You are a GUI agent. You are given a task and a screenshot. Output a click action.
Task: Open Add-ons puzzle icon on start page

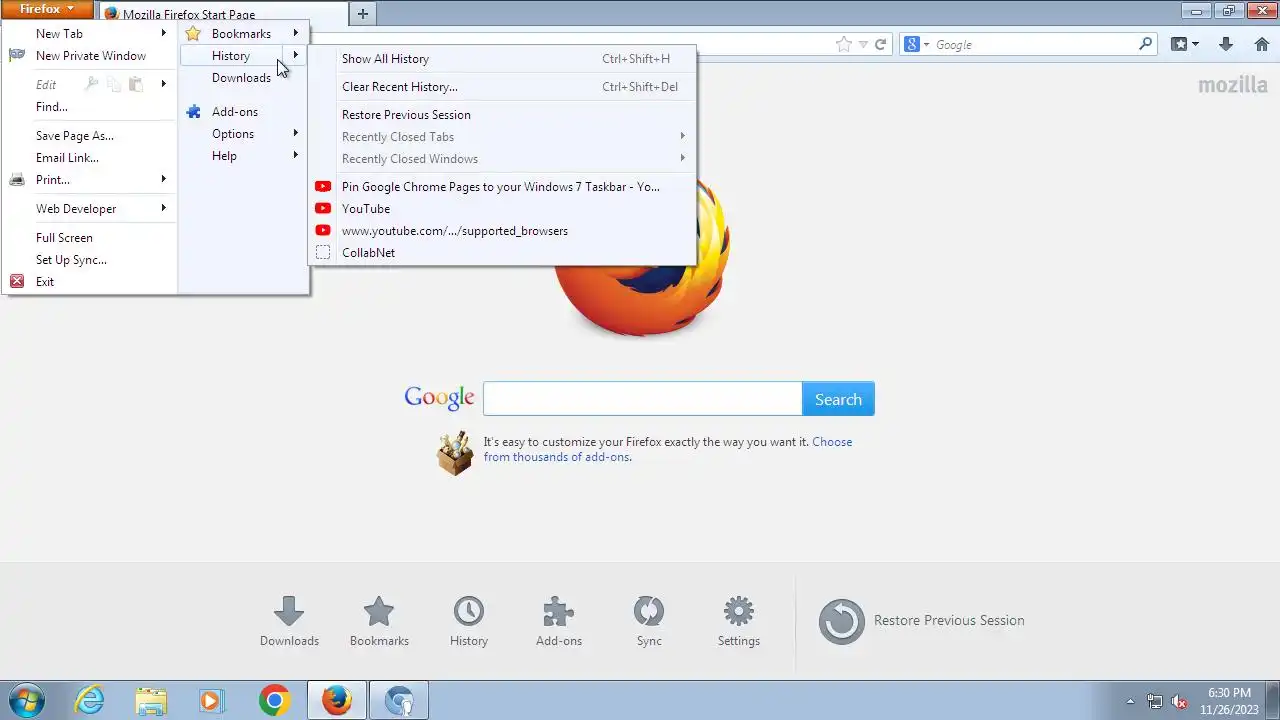(x=558, y=611)
